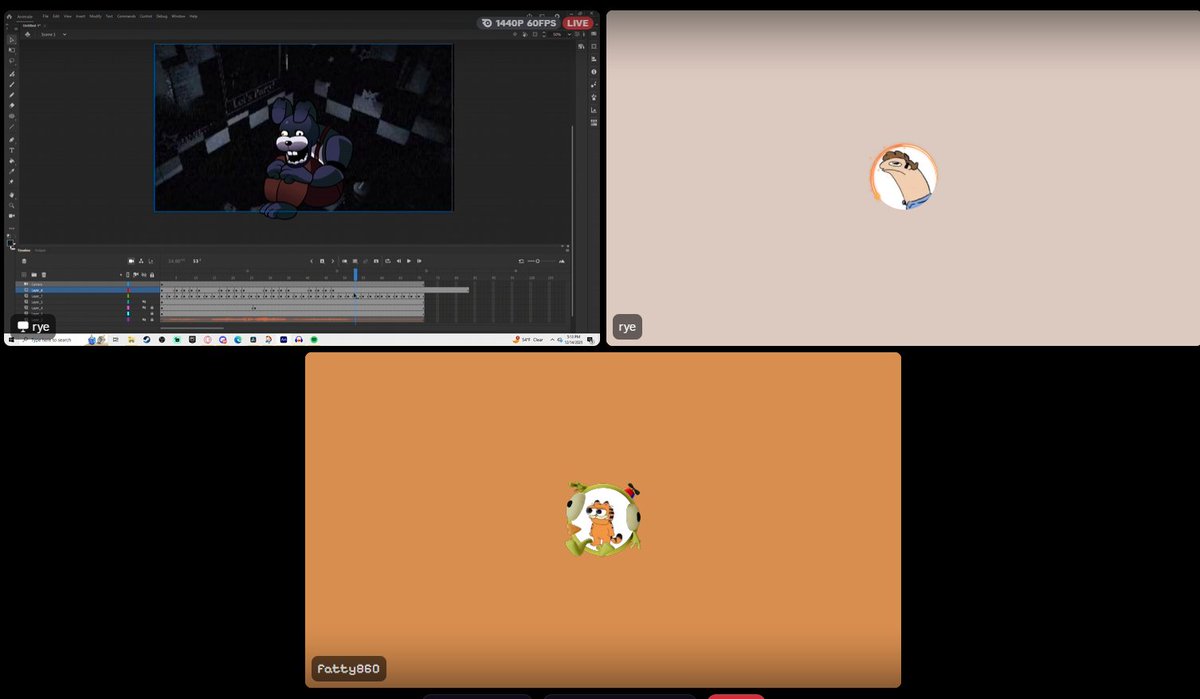Create a new layer folder in timeline

(34, 275)
